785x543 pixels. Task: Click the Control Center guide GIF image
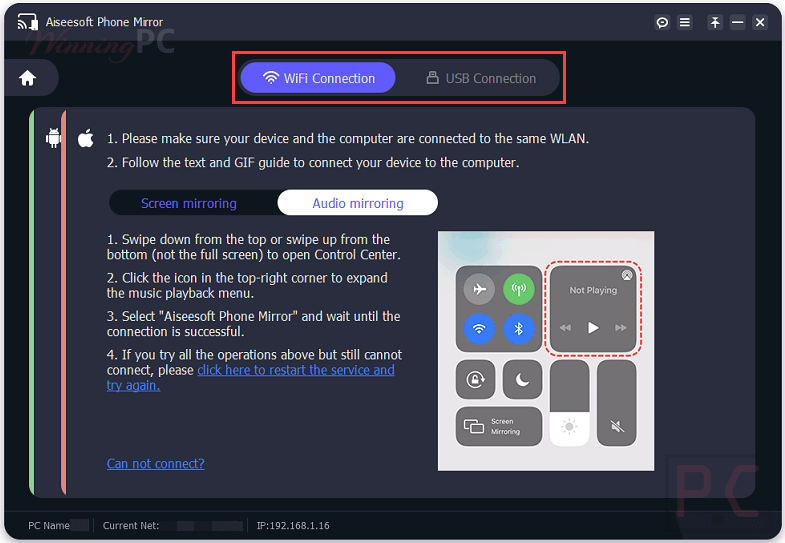tap(546, 351)
